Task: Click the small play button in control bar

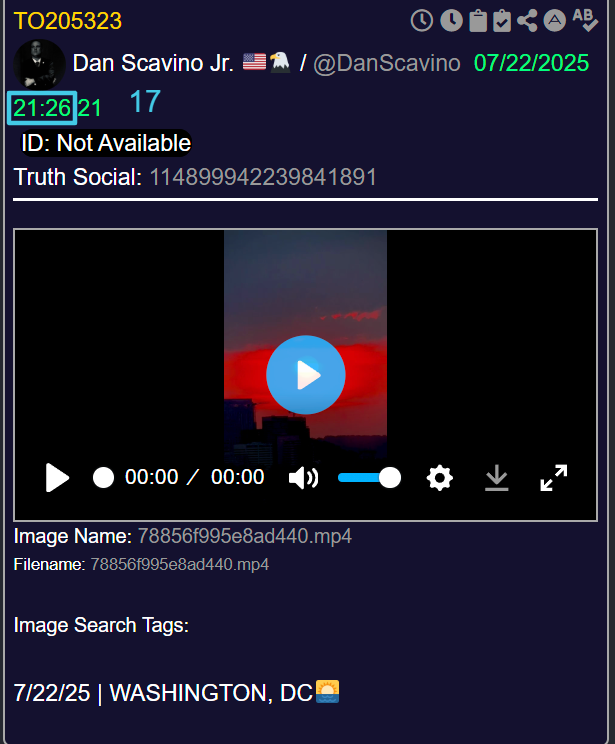Action: tap(57, 477)
